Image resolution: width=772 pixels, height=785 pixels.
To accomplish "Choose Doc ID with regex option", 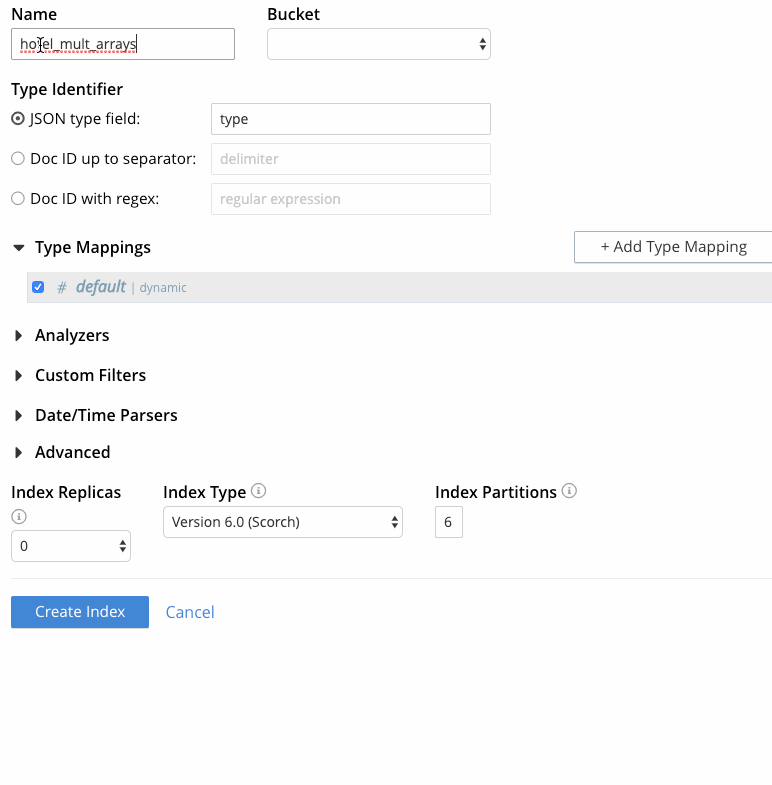I will point(18,199).
